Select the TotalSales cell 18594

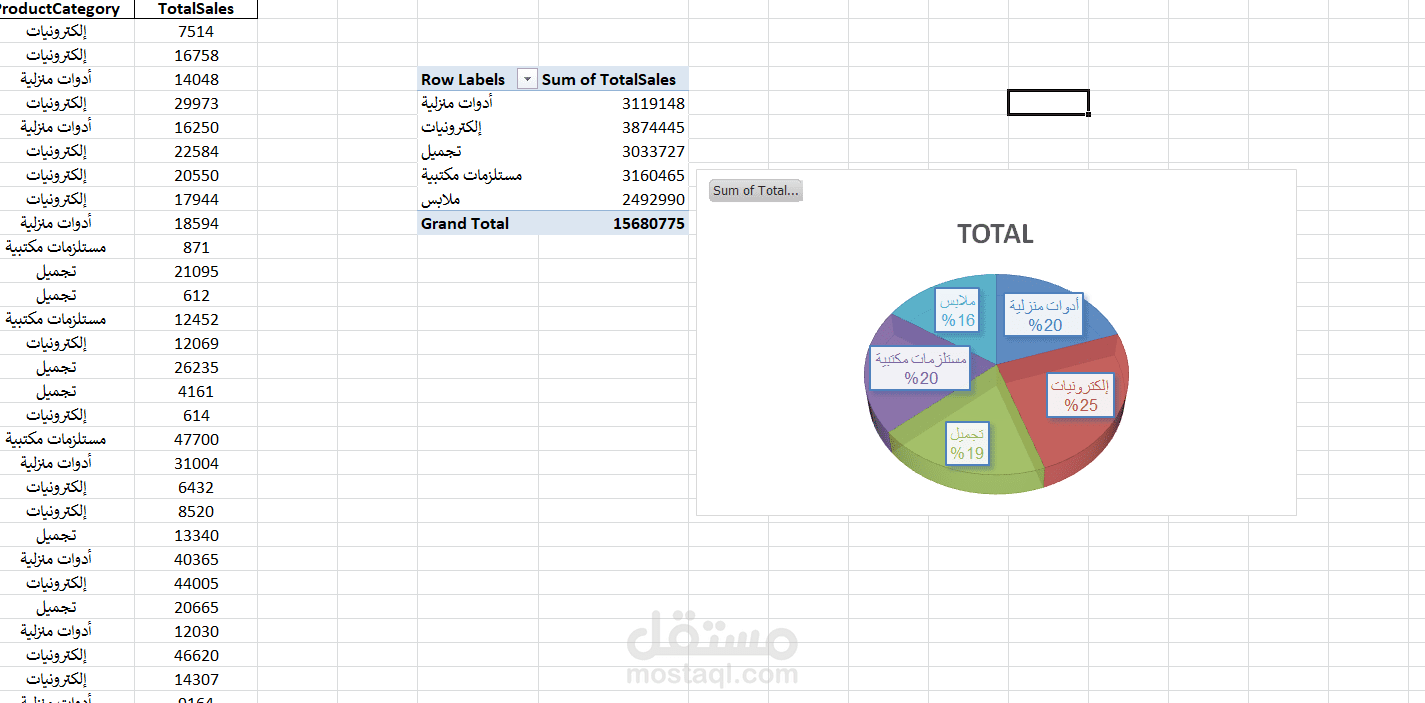(x=196, y=223)
